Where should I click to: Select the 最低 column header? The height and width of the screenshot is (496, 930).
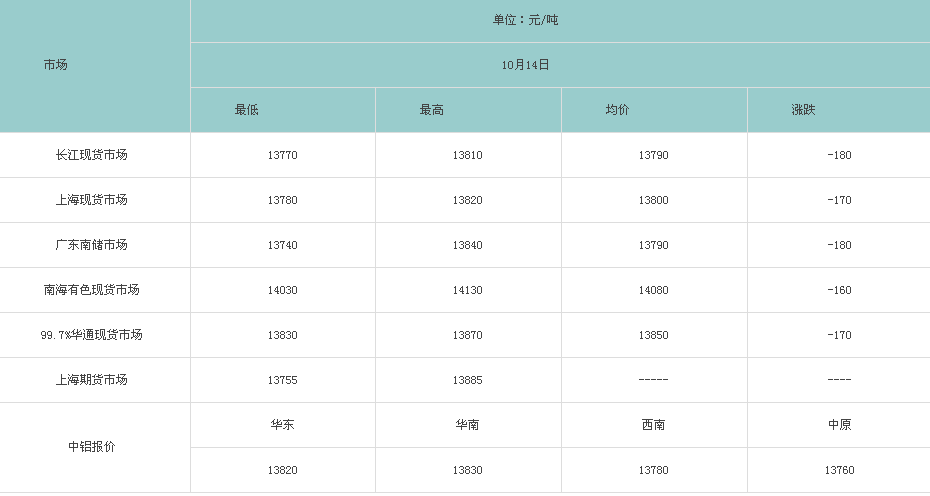[246, 110]
